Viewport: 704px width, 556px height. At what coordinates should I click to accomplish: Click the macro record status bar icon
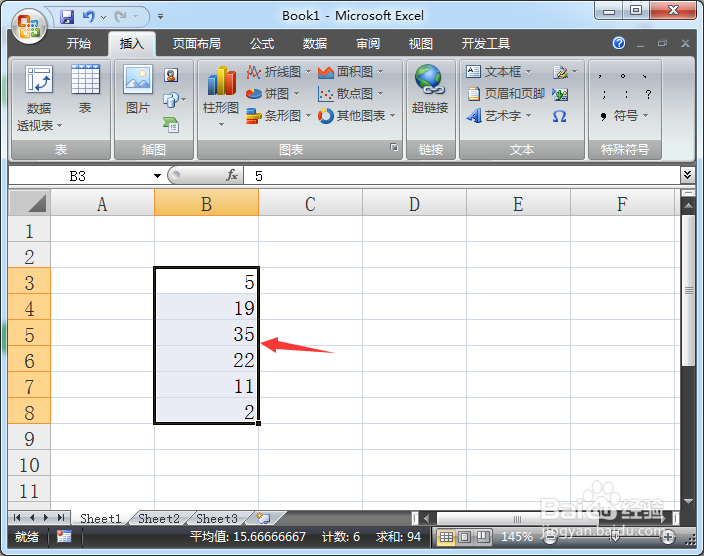click(x=64, y=536)
